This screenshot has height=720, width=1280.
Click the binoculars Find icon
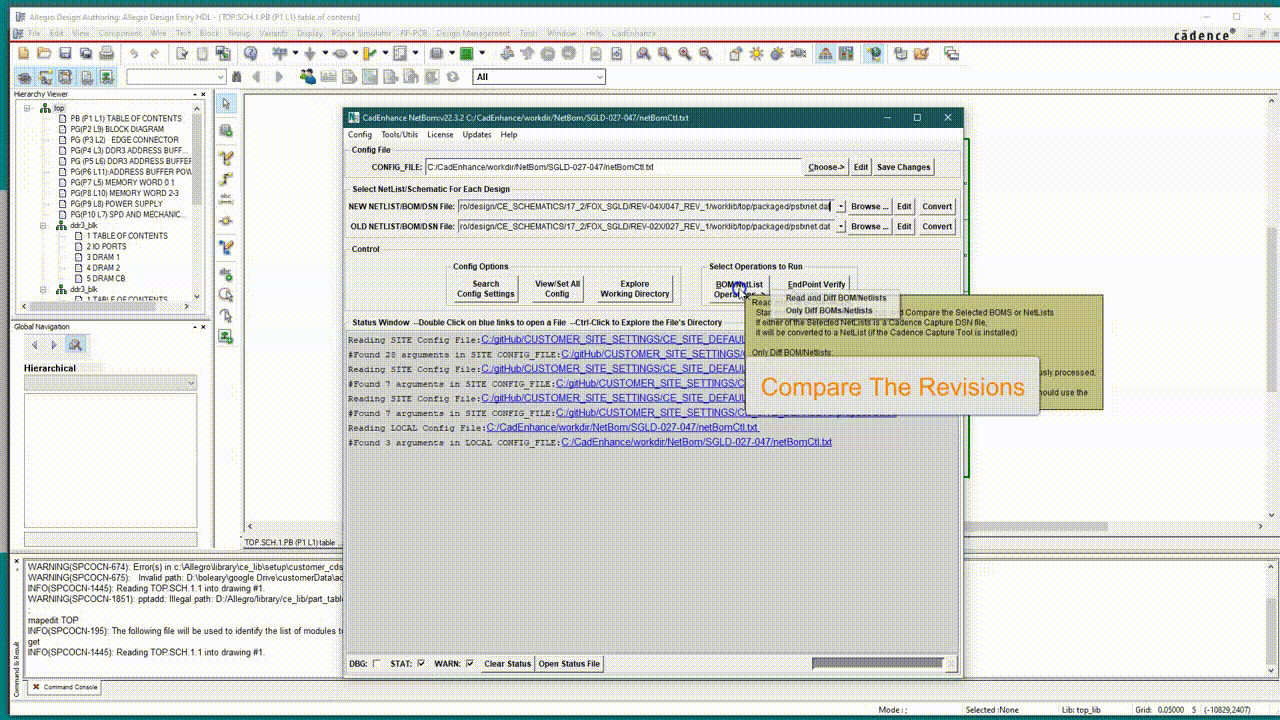(236, 77)
